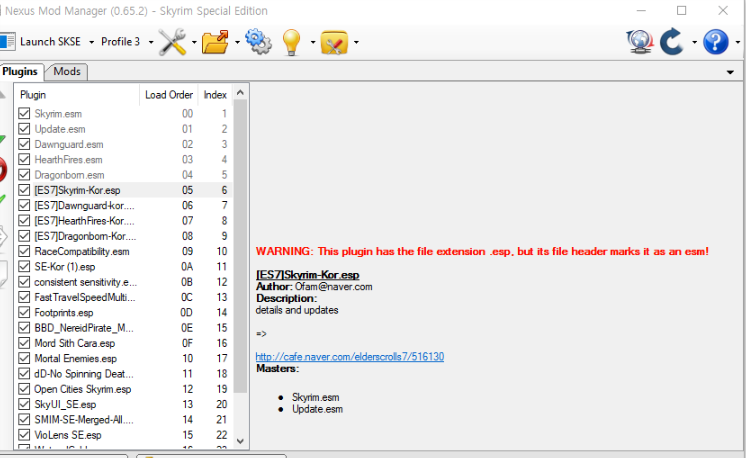Click the plugin list scrollbar down arrow

click(x=239, y=440)
